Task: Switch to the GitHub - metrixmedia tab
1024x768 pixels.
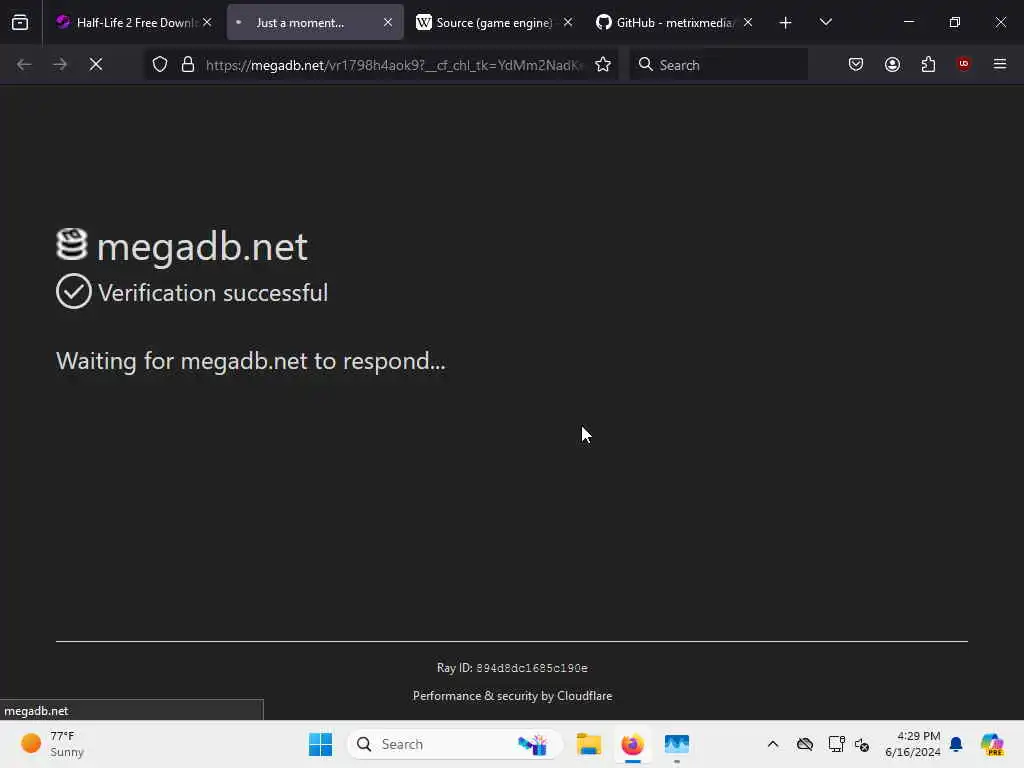Action: point(675,22)
